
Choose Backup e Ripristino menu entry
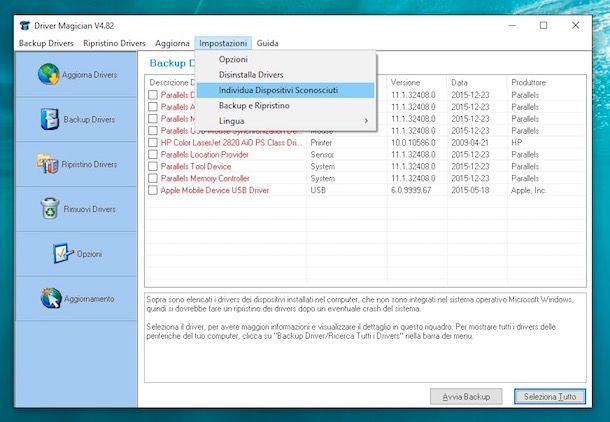(286, 105)
